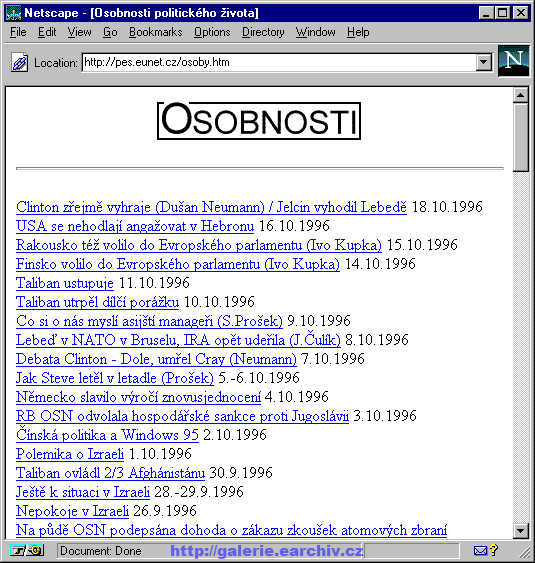Click the scroll up arrow button
The image size is (535, 563).
pyautogui.click(x=520, y=95)
